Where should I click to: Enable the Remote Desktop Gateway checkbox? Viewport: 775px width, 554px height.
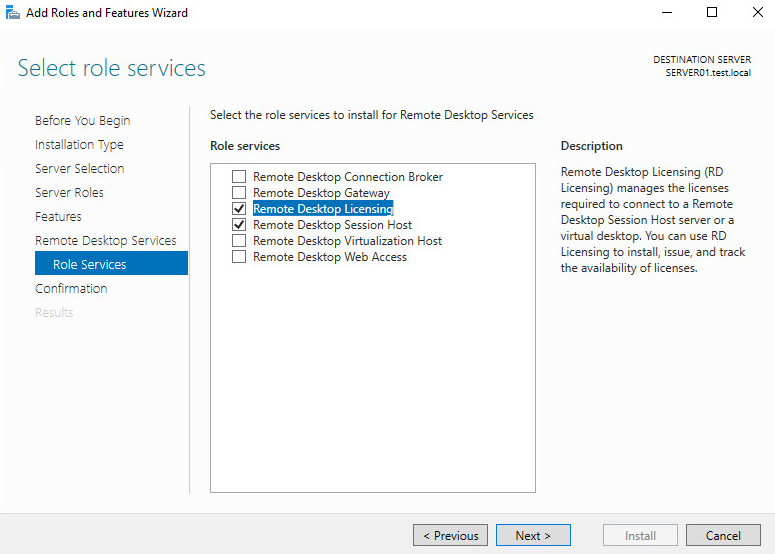[x=239, y=193]
